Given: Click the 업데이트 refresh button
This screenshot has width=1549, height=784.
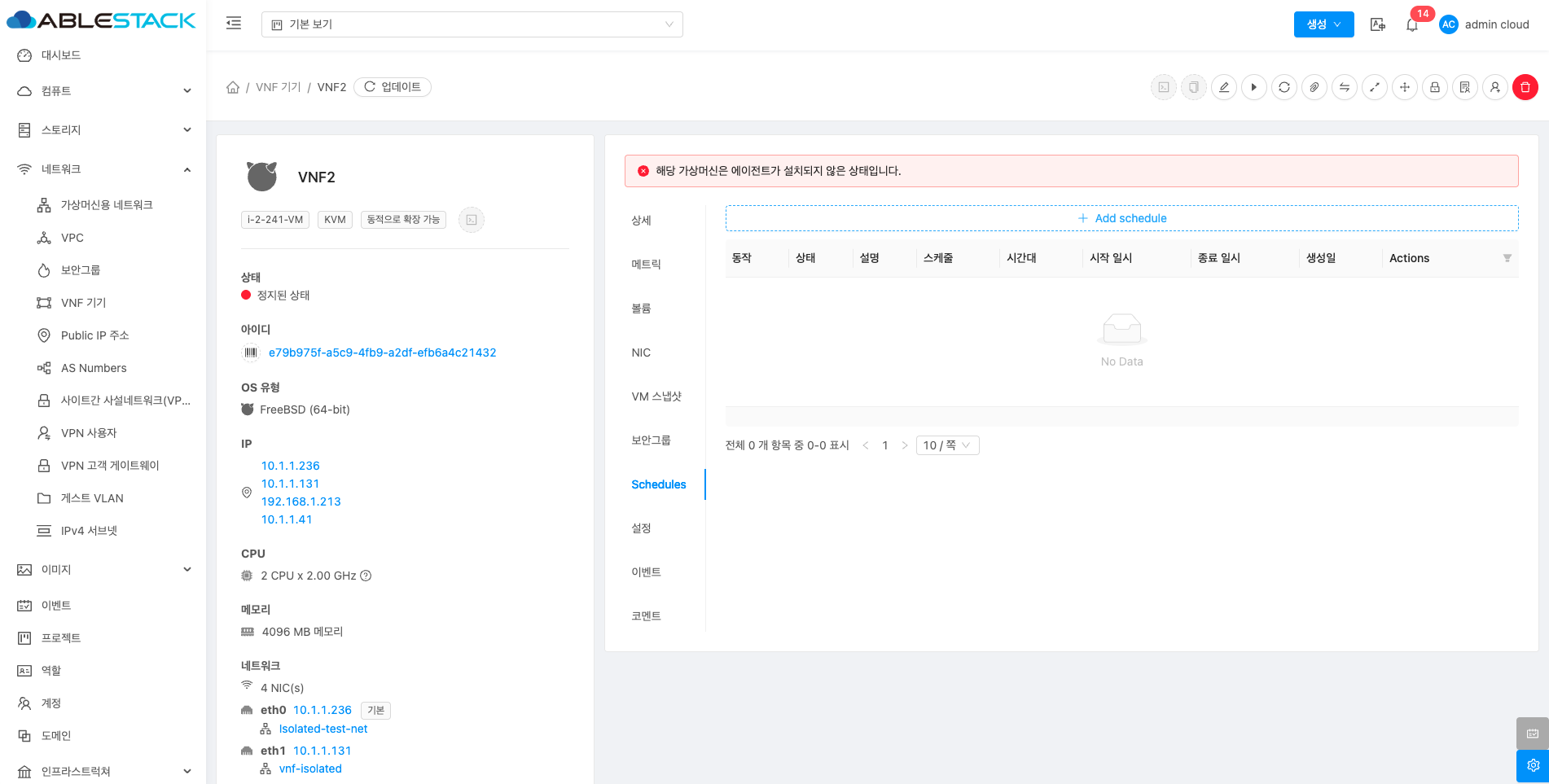Looking at the screenshot, I should tap(393, 87).
